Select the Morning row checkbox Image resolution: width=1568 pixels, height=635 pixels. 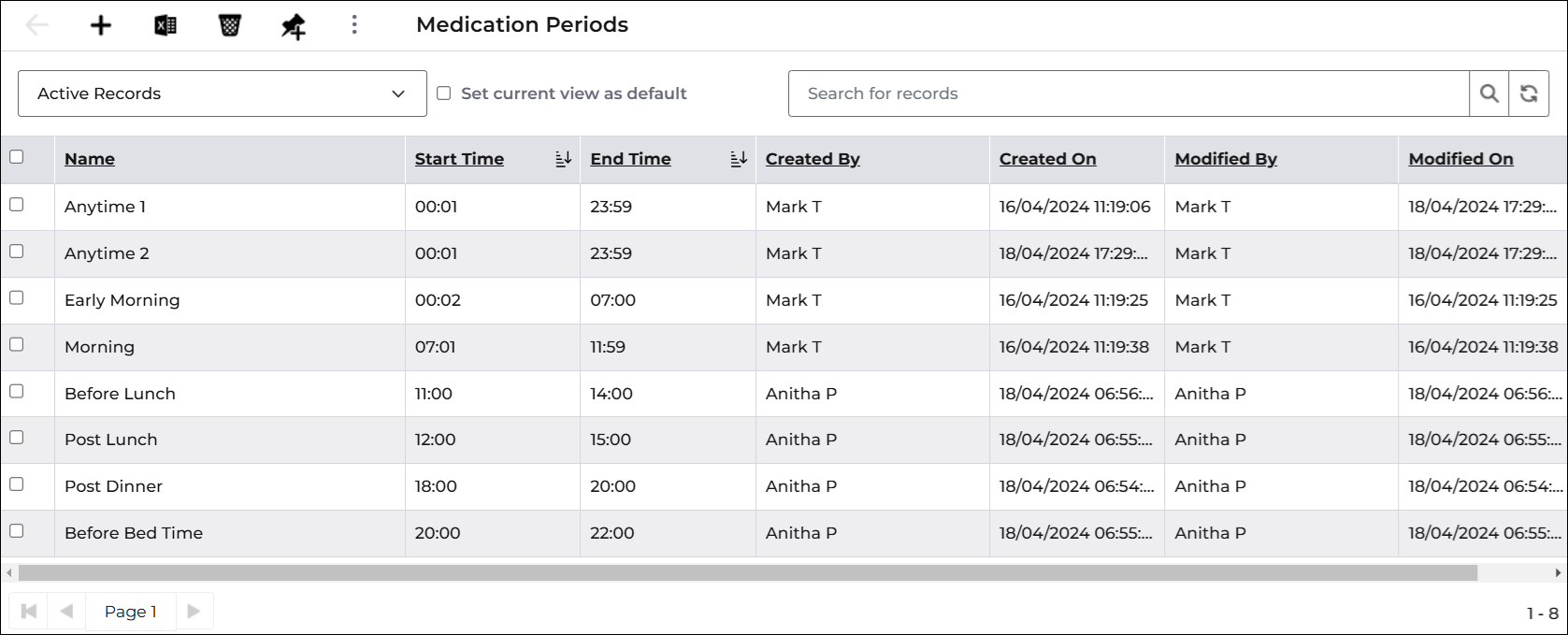tap(17, 345)
